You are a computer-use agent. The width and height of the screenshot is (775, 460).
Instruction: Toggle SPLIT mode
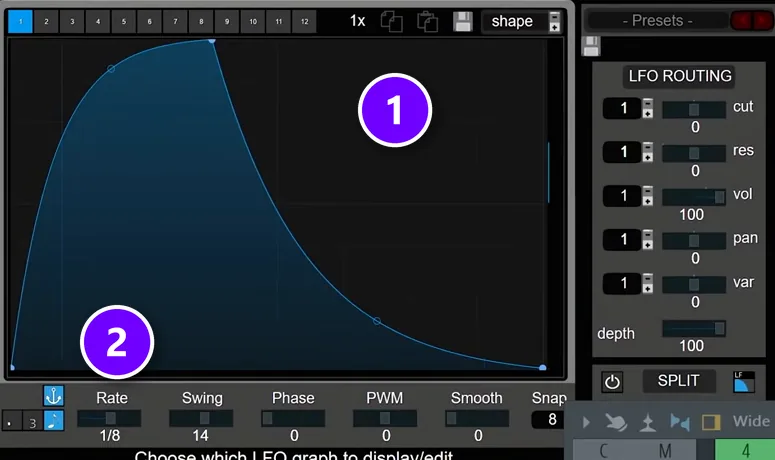click(678, 381)
